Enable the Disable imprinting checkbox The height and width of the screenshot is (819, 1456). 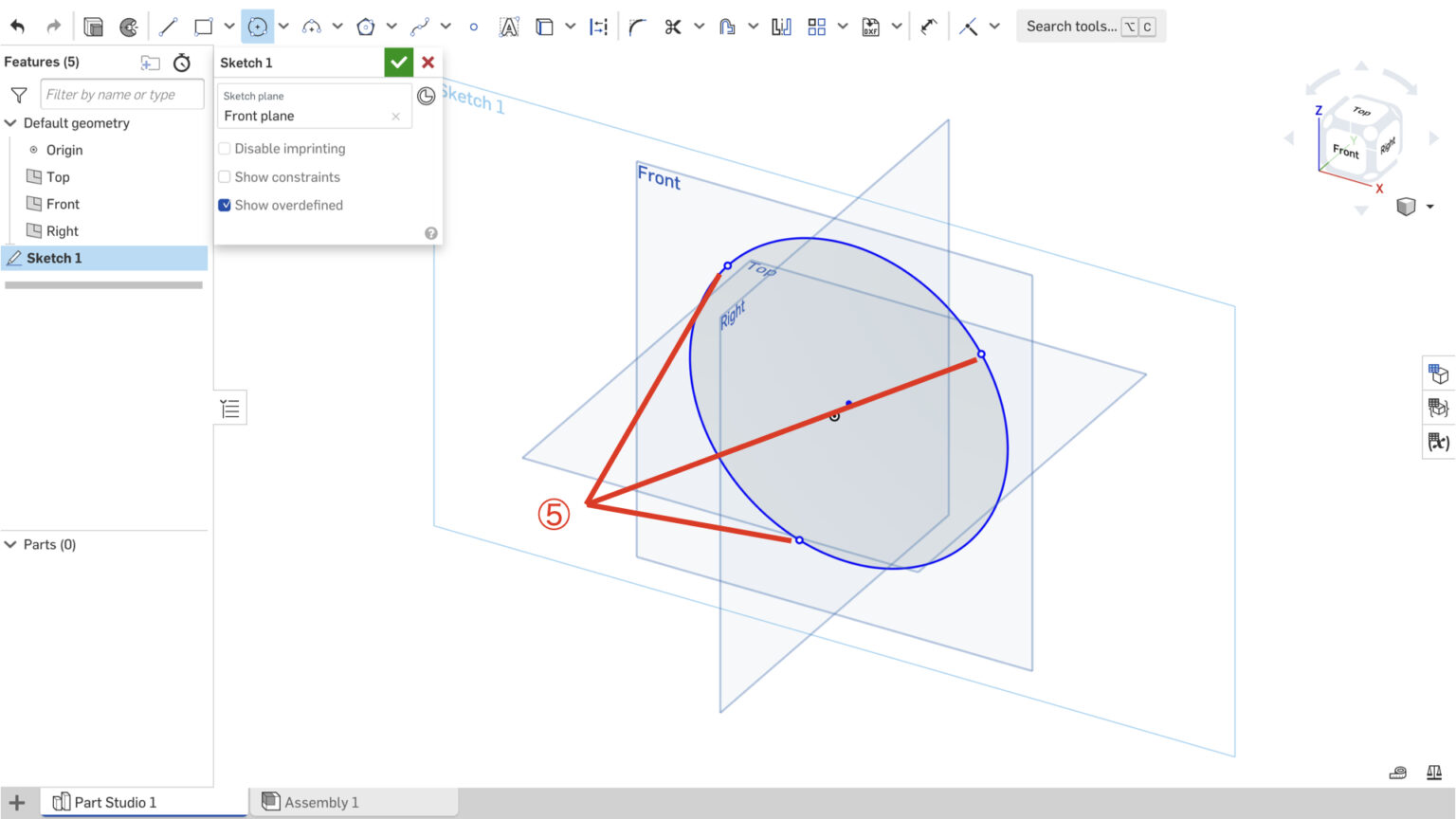[x=224, y=148]
